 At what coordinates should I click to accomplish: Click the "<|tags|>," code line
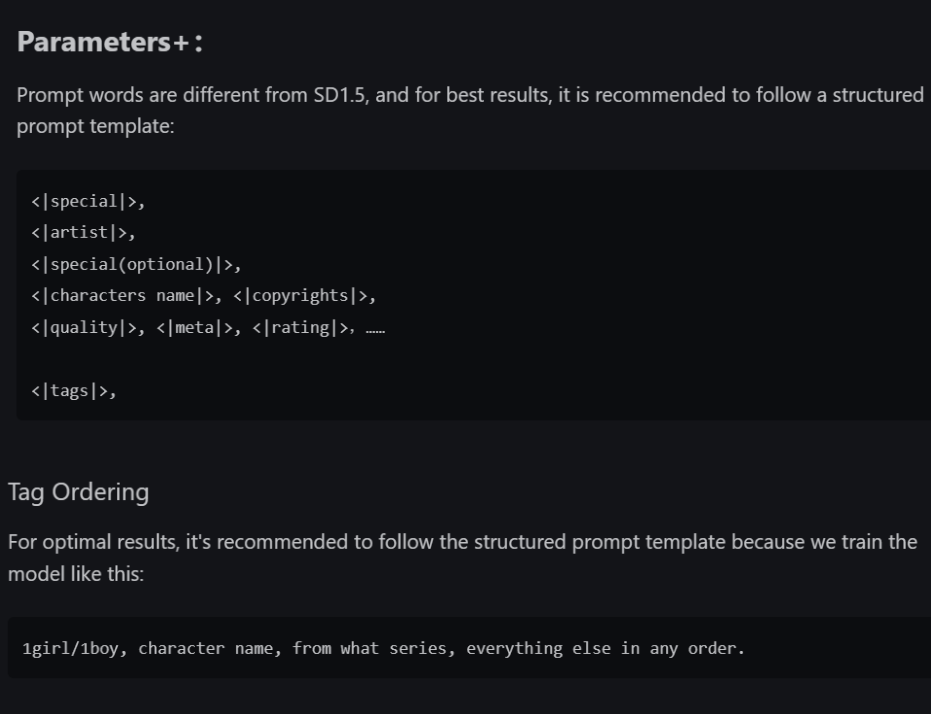pyautogui.click(x=74, y=391)
